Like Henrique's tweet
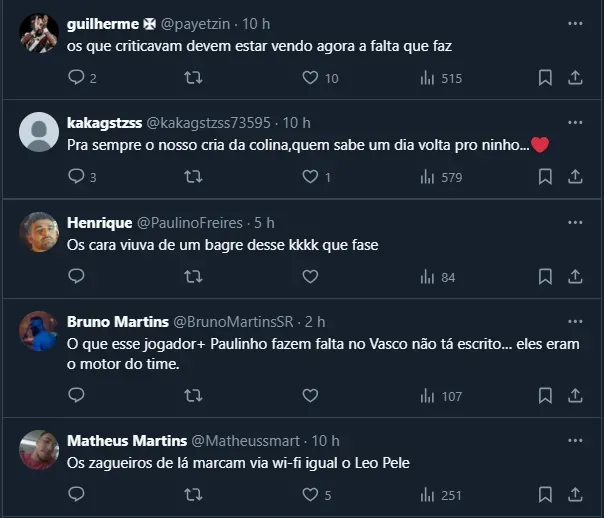Viewport: 604px width, 518px height. (310, 276)
